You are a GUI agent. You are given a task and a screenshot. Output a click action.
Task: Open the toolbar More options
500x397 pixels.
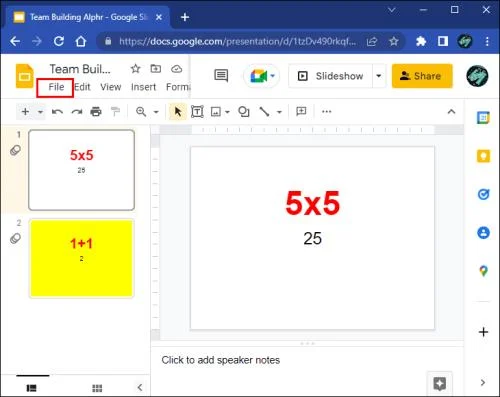(327, 112)
